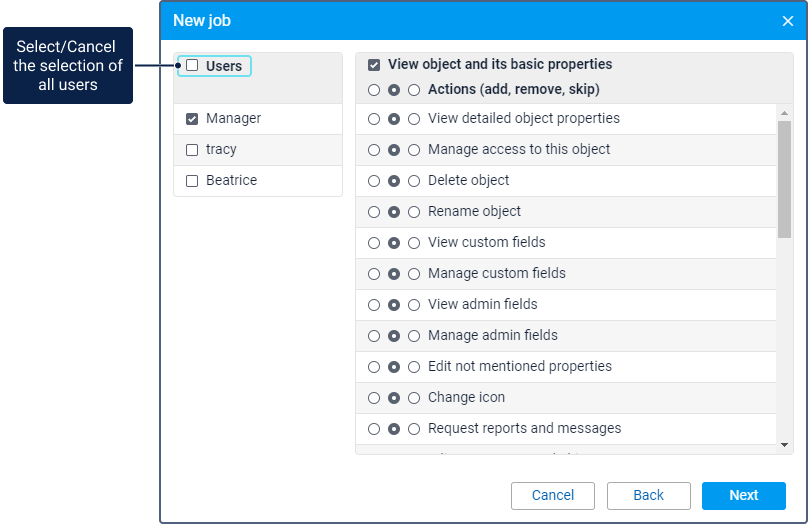Go Back to the previous step
Viewport: 808px width, 524px height.
click(649, 495)
